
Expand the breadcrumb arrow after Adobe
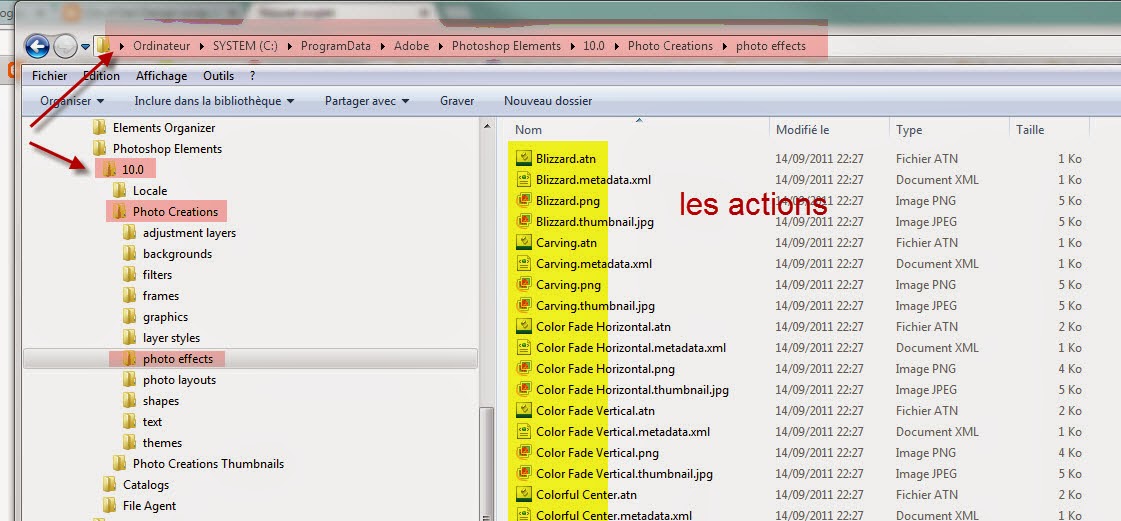pos(440,46)
